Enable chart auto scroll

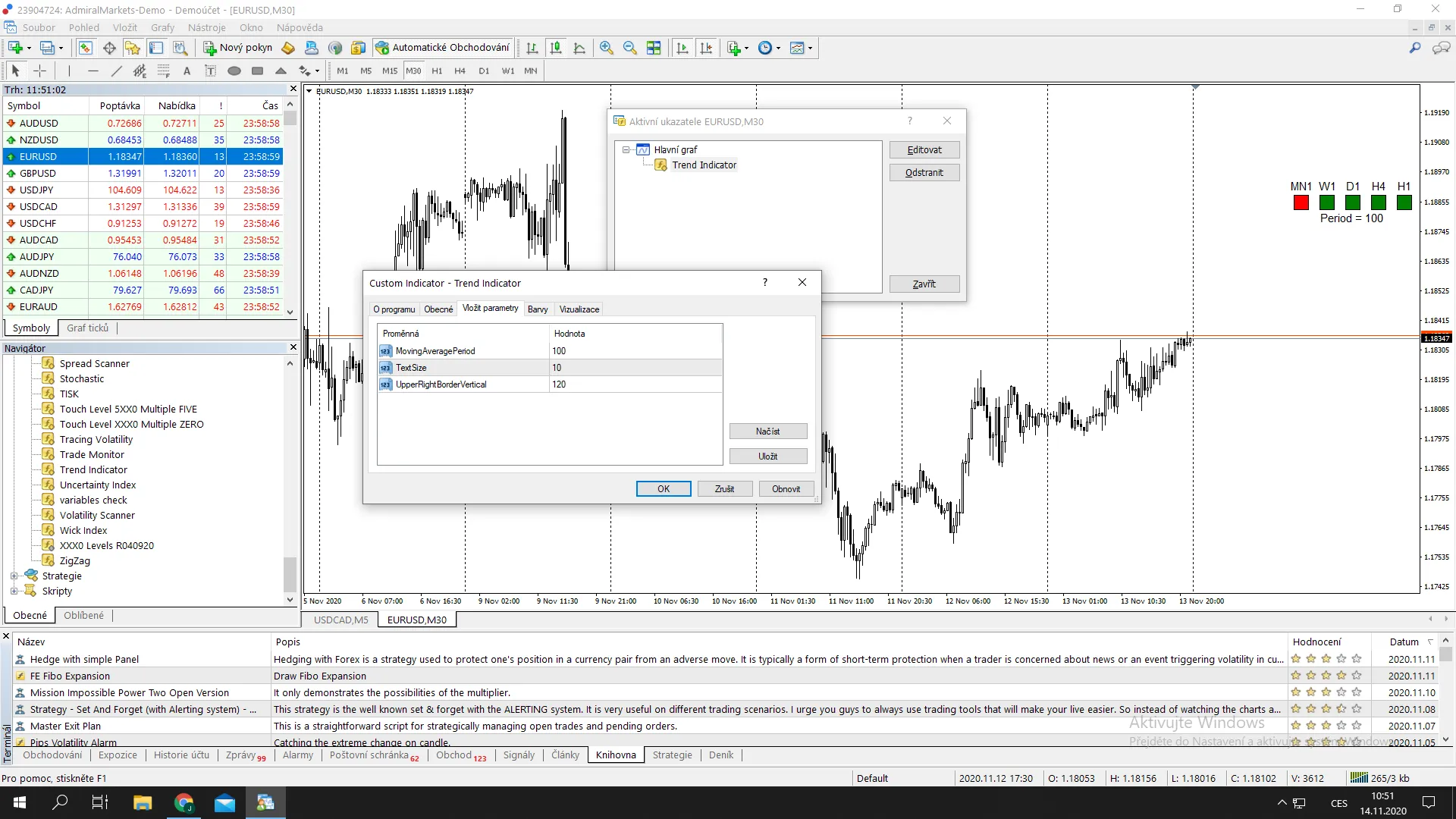point(683,47)
